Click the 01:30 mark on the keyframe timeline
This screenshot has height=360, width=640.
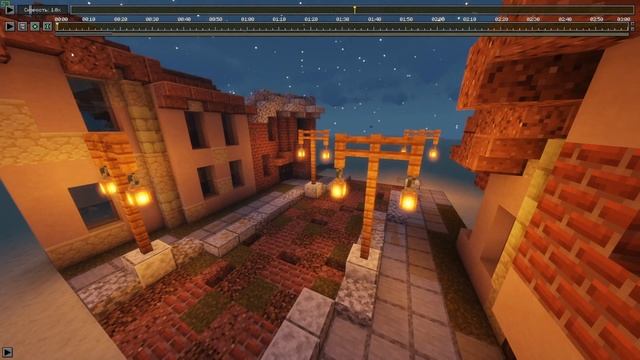(x=342, y=19)
